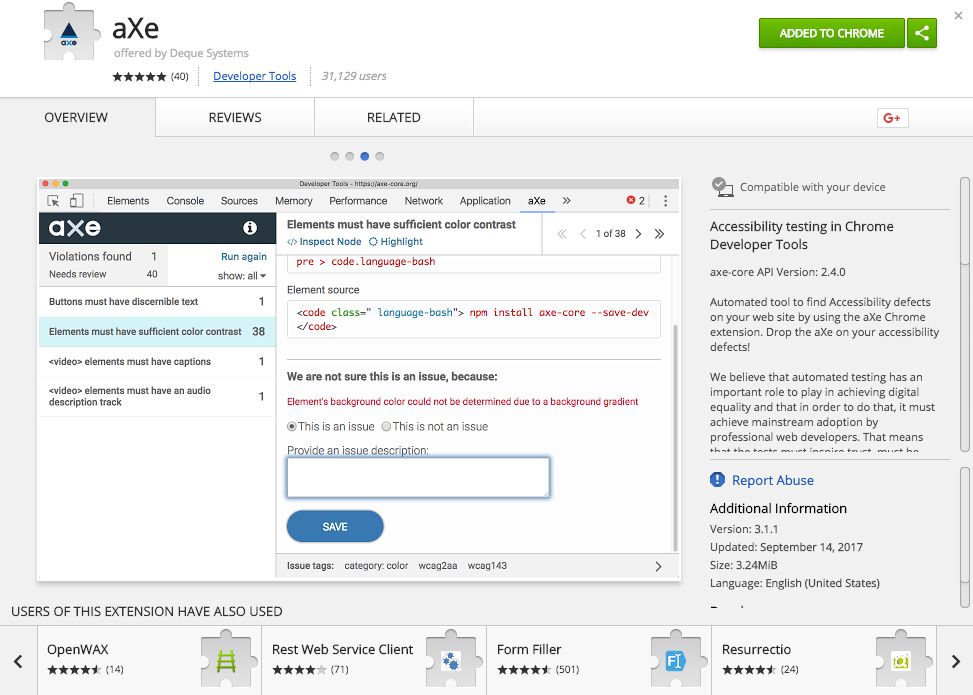Select the 'This is not an issue' radio

(386, 426)
